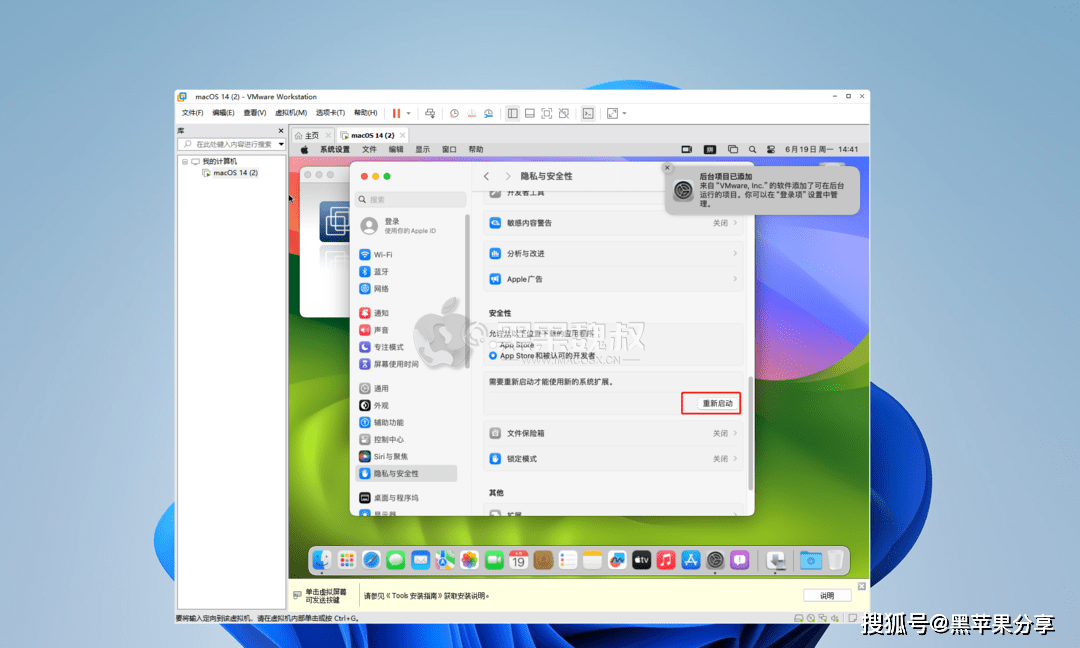Launch Apple TV from the dock
The height and width of the screenshot is (648, 1080).
tap(641, 560)
